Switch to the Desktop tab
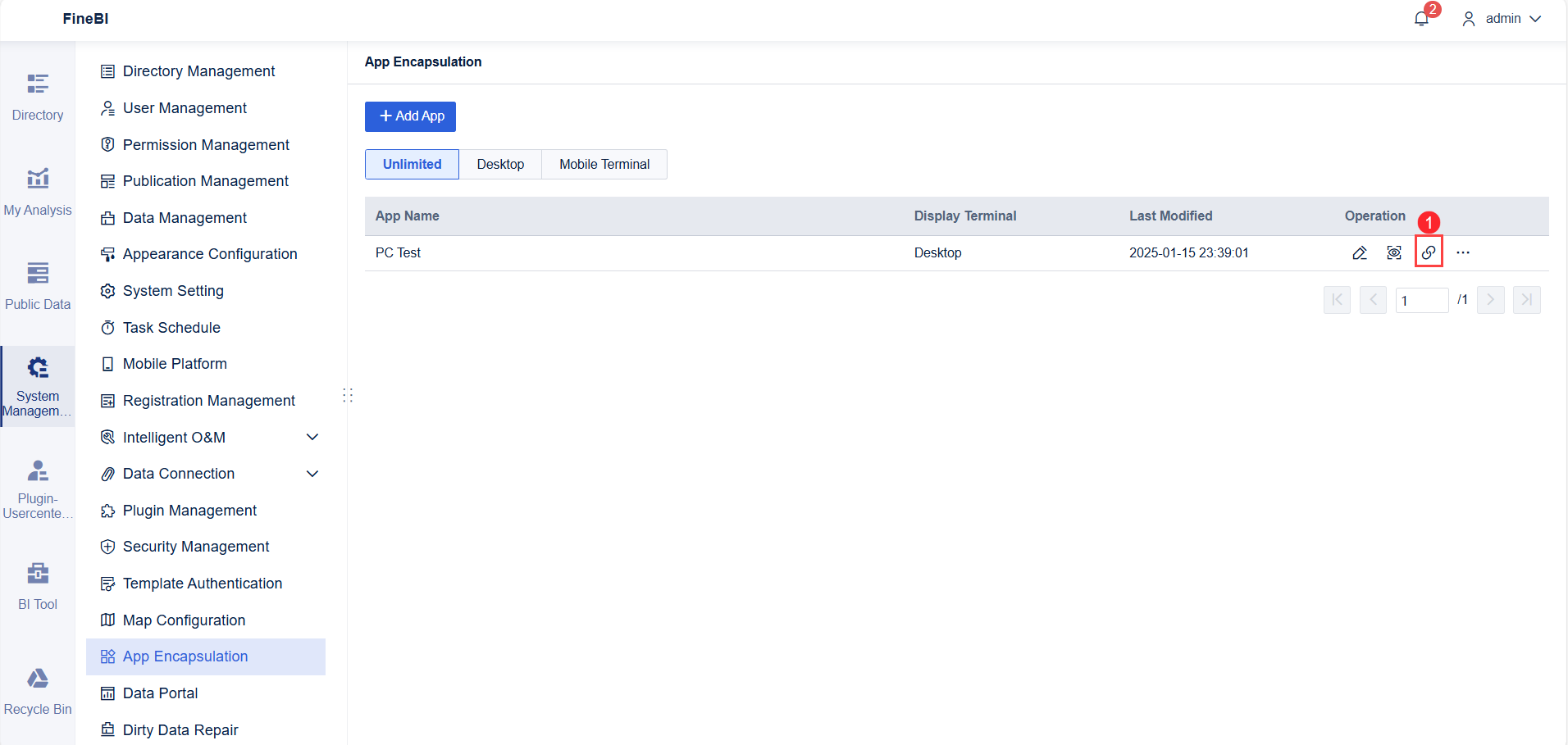Screen dimensions: 1568x745 coord(500,164)
